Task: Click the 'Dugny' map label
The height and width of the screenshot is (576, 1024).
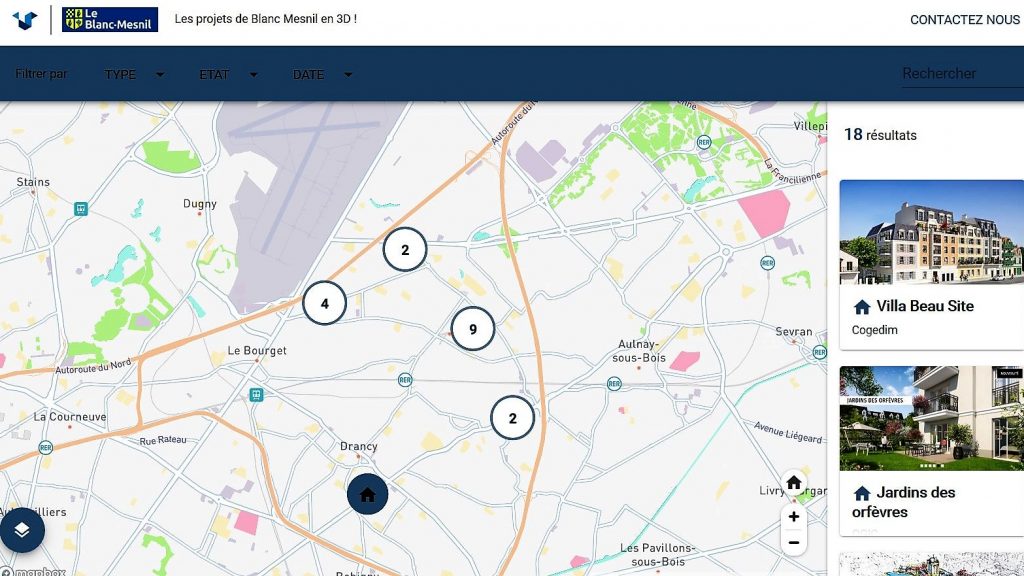Action: pyautogui.click(x=200, y=204)
